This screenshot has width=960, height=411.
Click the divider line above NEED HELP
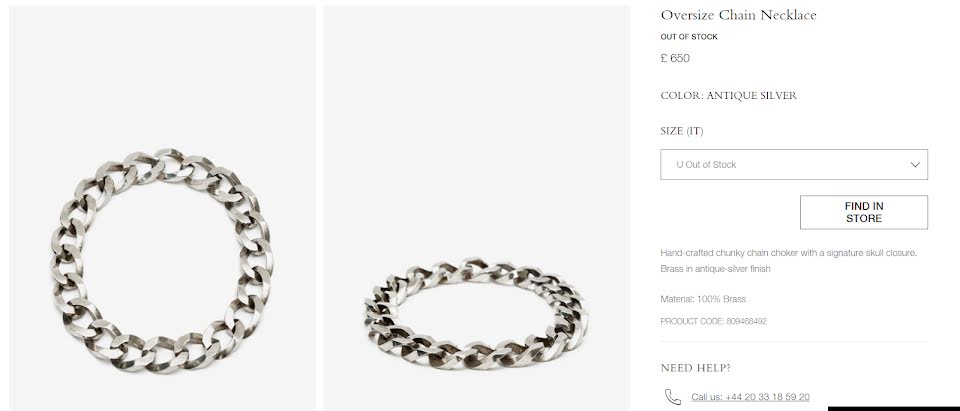(794, 342)
